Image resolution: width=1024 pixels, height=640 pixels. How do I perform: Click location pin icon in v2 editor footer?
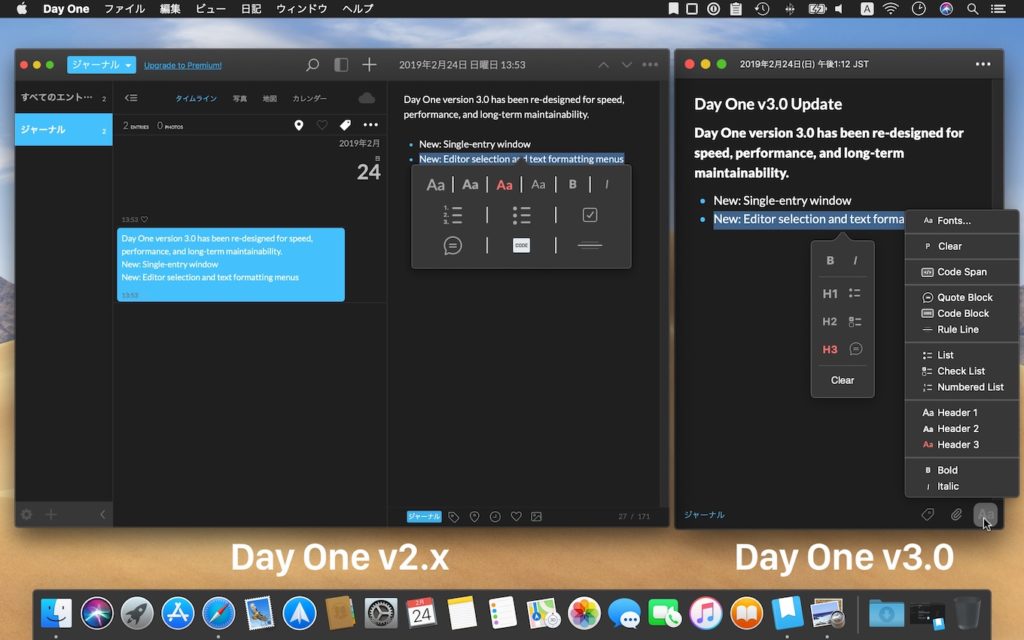475,517
